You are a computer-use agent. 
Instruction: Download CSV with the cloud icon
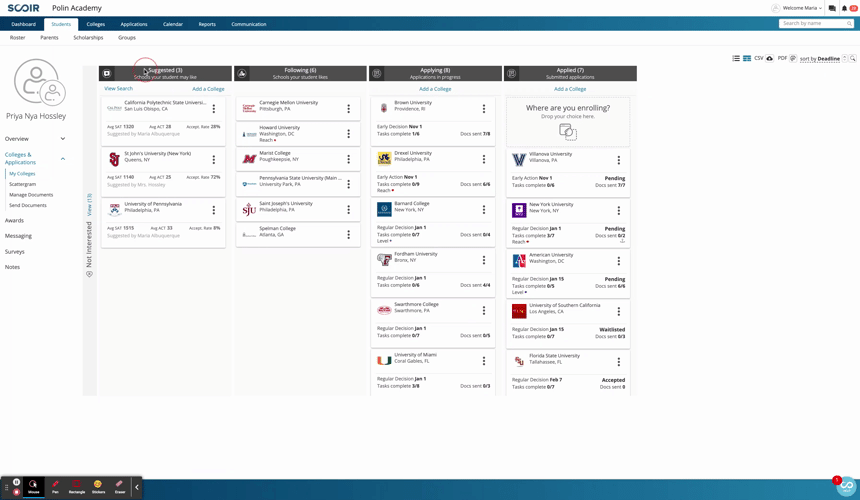click(770, 58)
